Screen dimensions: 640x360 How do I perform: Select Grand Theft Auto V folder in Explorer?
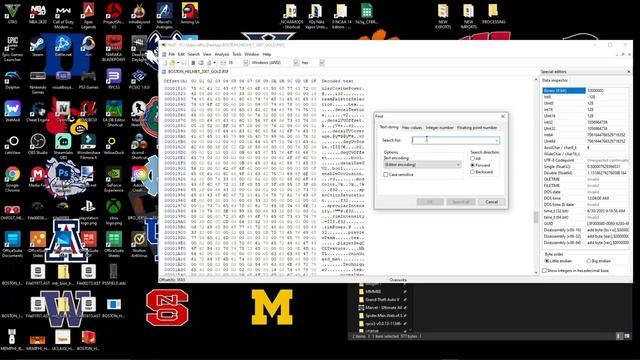[x=382, y=300]
